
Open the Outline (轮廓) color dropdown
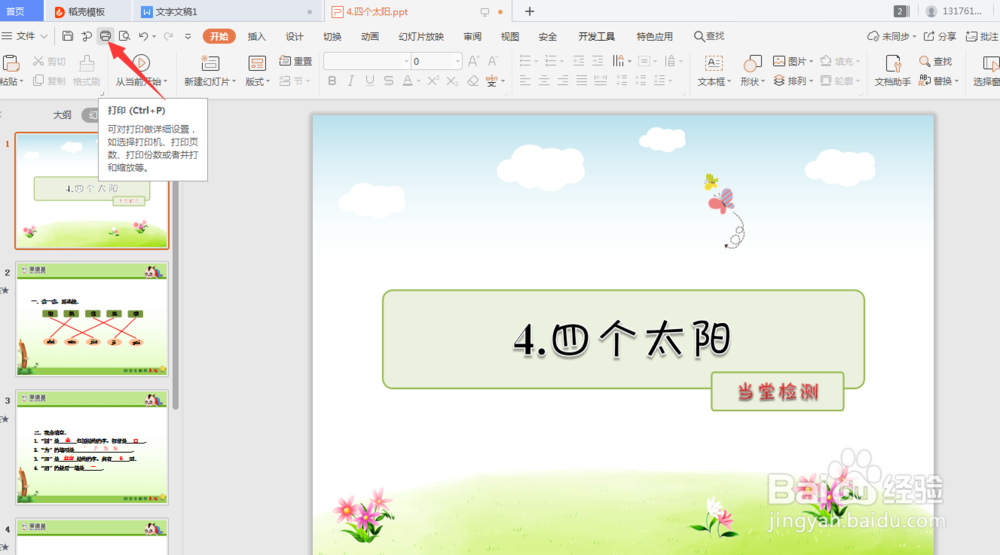(x=839, y=81)
